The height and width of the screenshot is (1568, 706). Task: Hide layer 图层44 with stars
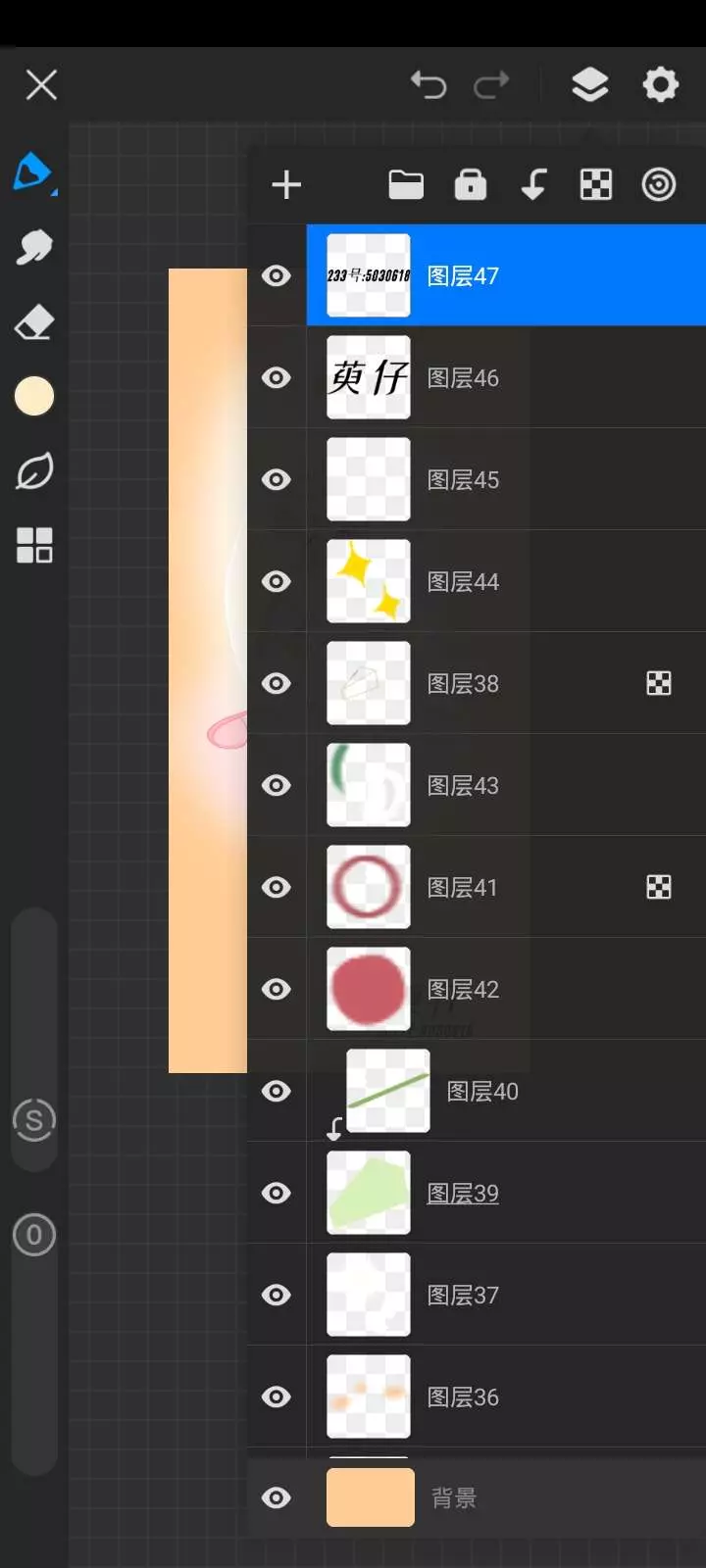[277, 581]
